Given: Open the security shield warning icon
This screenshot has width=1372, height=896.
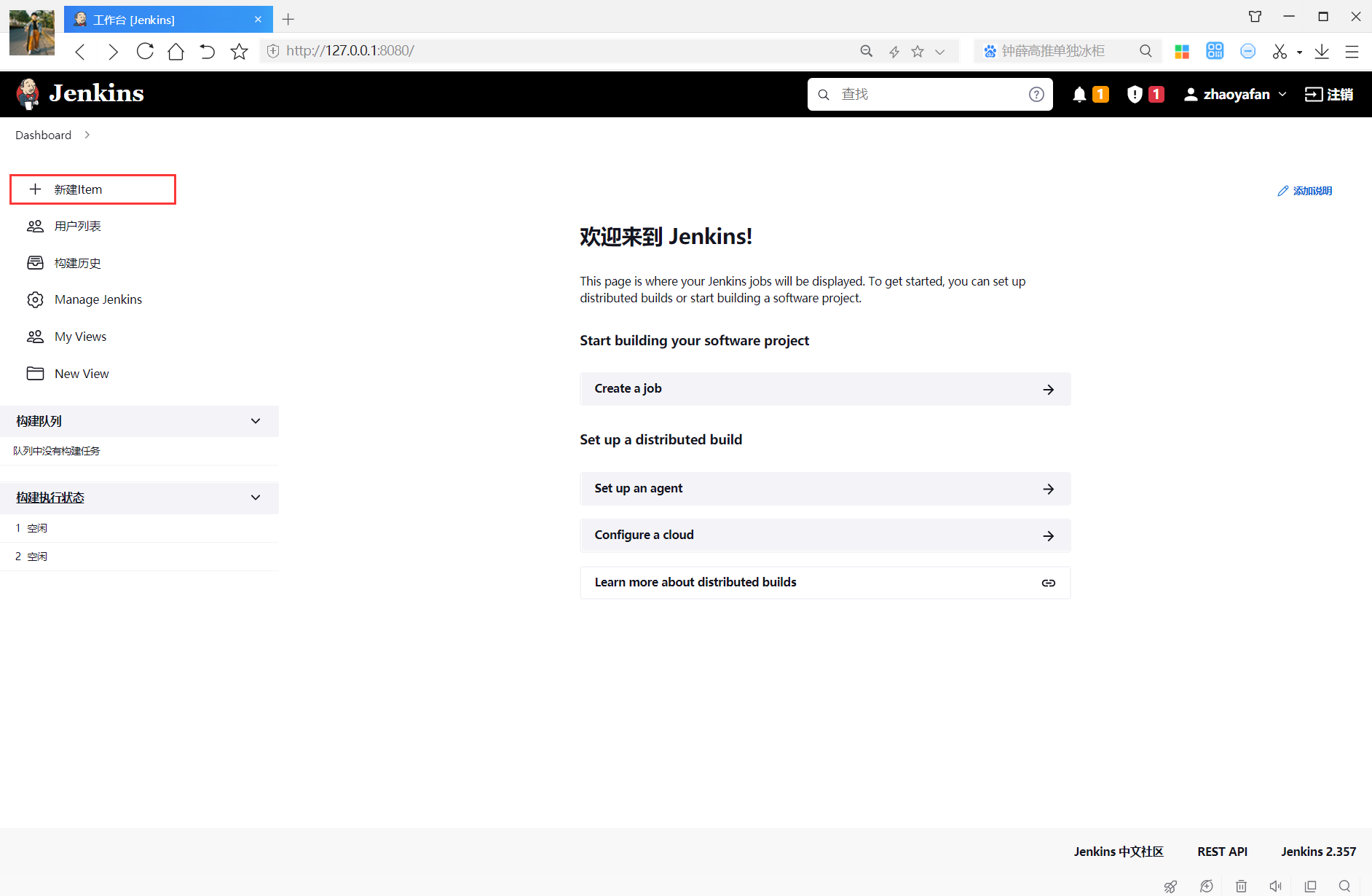Looking at the screenshot, I should coord(1135,95).
